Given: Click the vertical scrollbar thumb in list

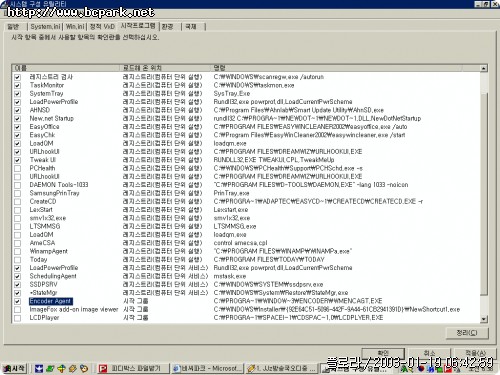Looking at the screenshot, I should [484, 193].
